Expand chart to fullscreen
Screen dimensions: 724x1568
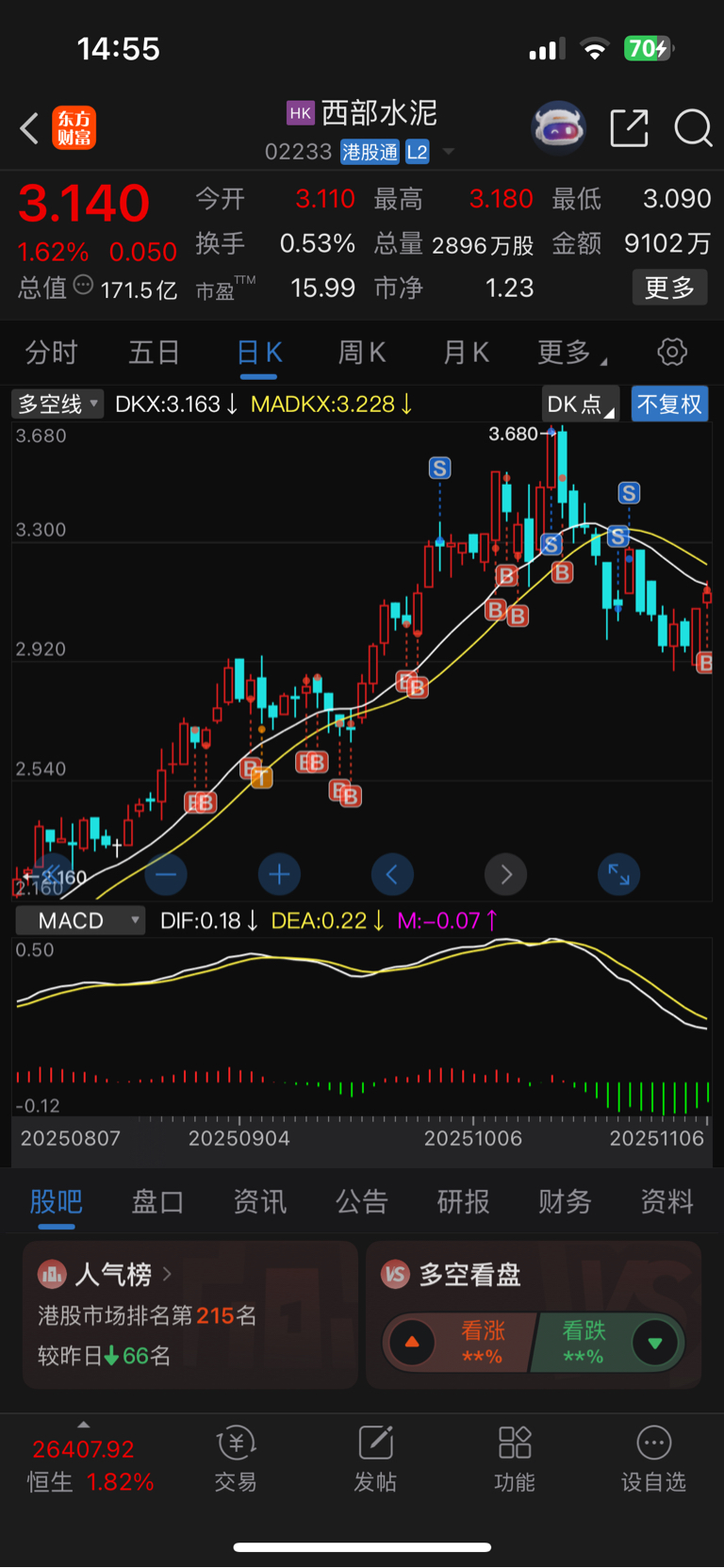click(619, 875)
